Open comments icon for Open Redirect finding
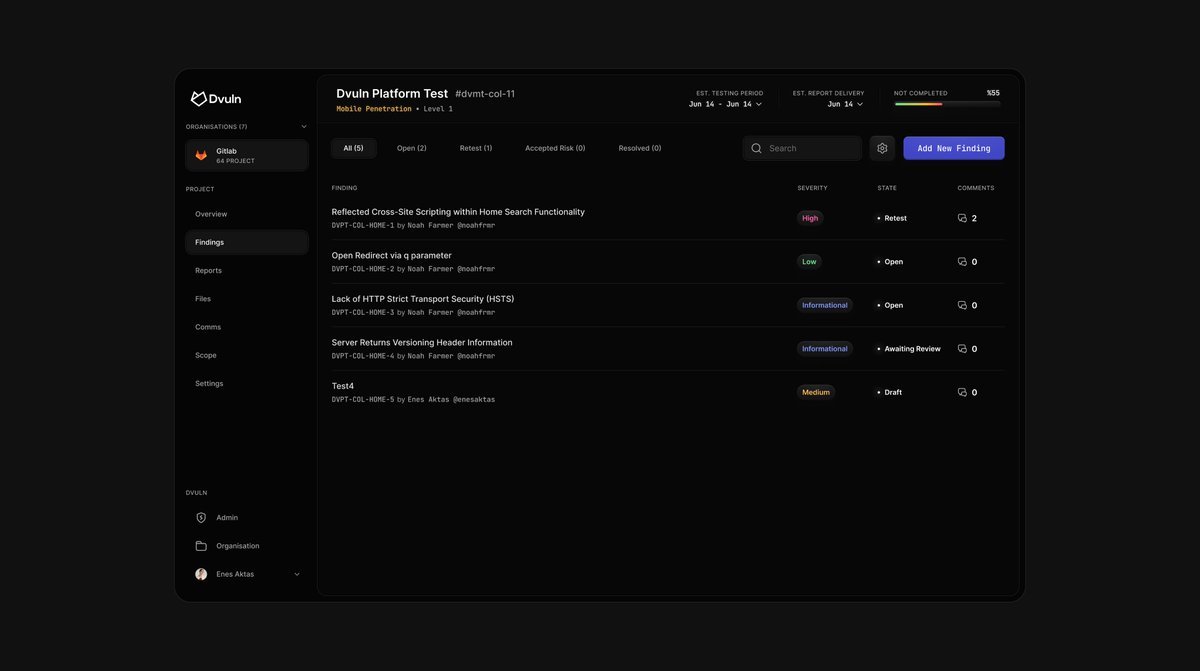This screenshot has height=671, width=1200. (x=963, y=262)
